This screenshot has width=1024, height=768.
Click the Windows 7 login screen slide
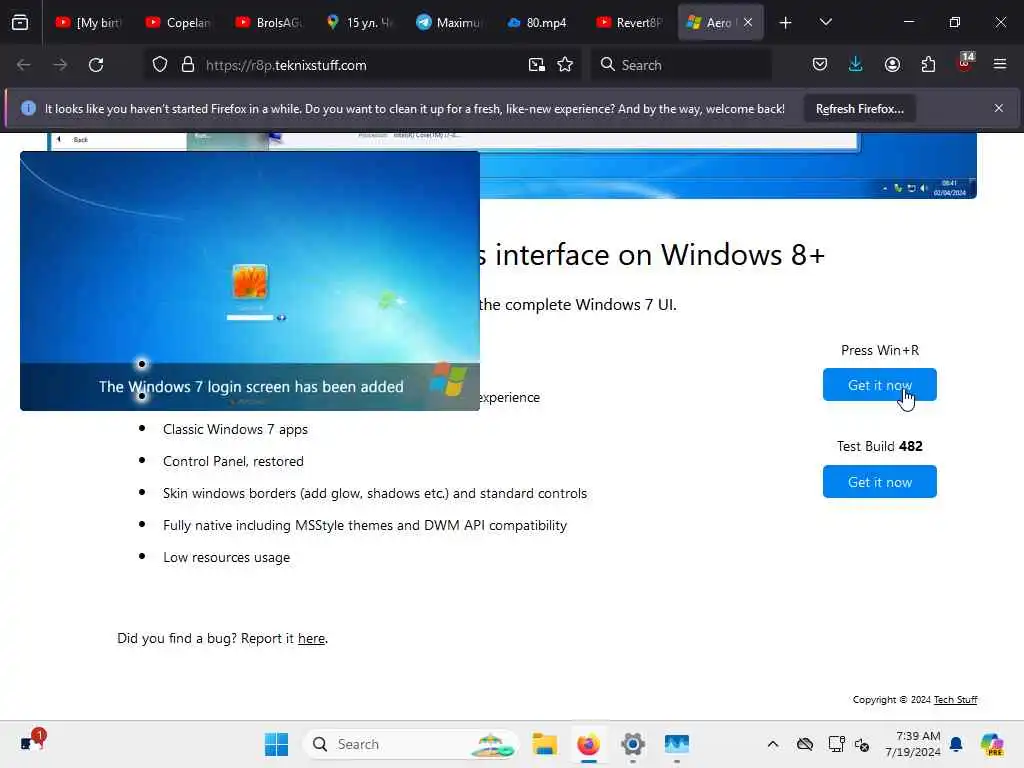pyautogui.click(x=250, y=281)
